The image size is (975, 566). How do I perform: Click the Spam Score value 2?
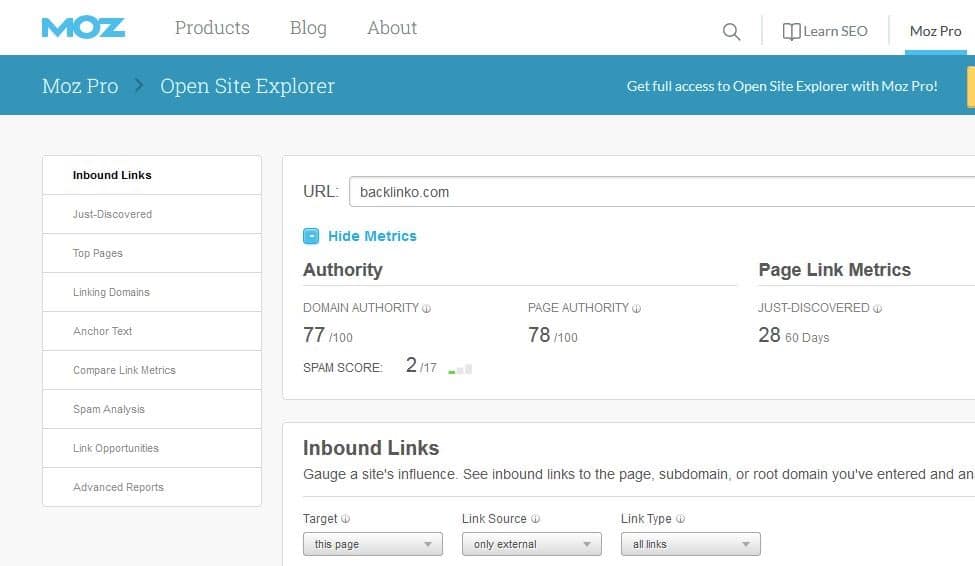(x=411, y=365)
